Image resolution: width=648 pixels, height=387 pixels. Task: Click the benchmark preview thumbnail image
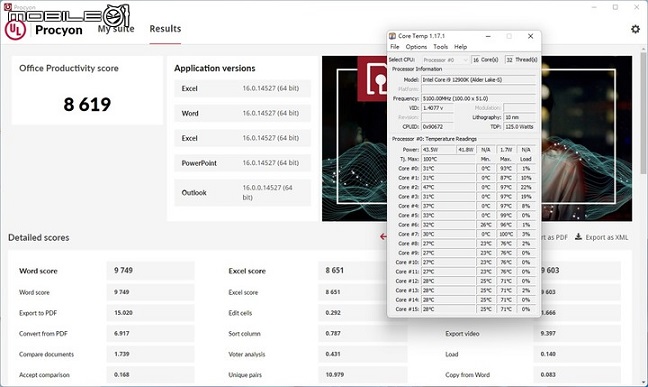(477, 139)
